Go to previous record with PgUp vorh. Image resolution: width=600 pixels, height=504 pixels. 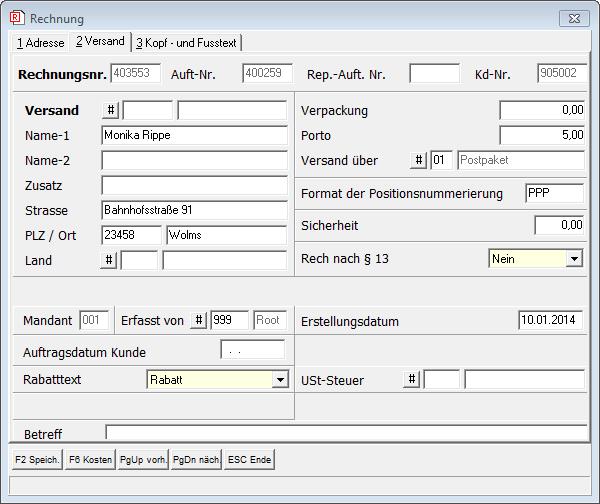pyautogui.click(x=143, y=460)
